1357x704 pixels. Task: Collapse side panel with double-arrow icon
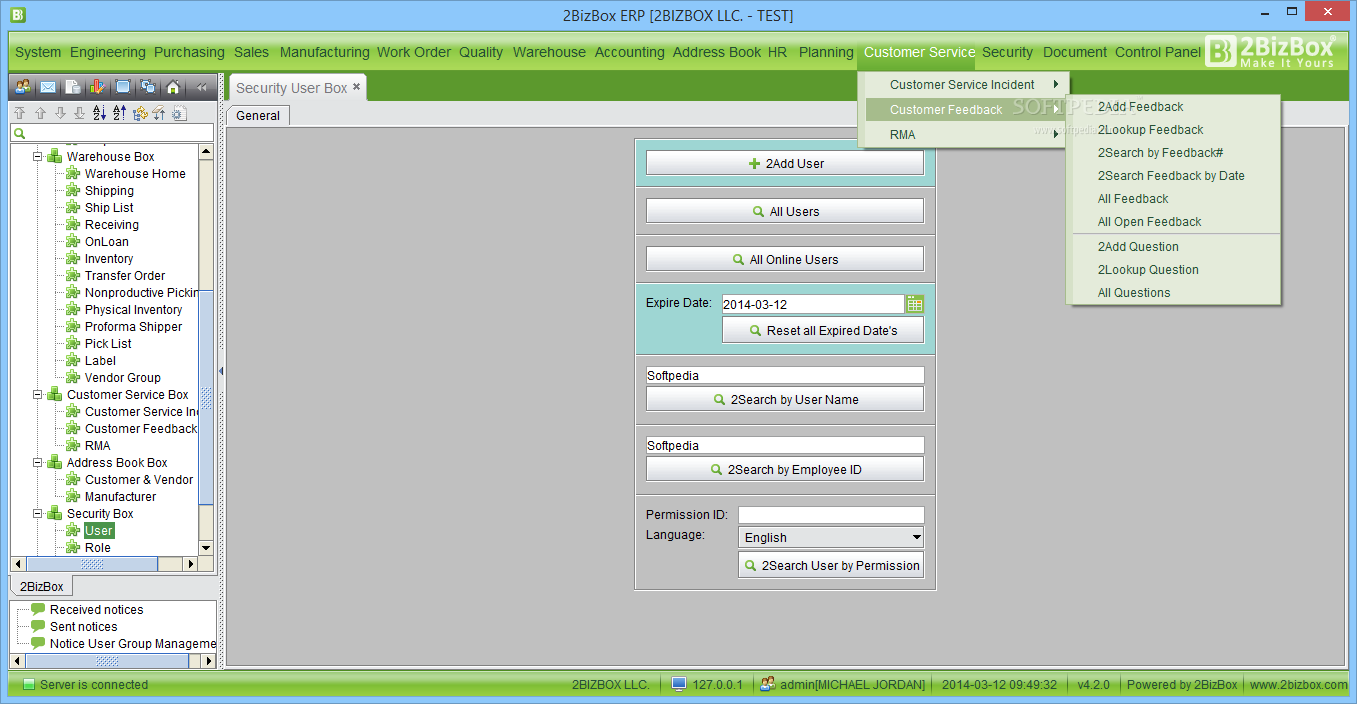coord(201,87)
